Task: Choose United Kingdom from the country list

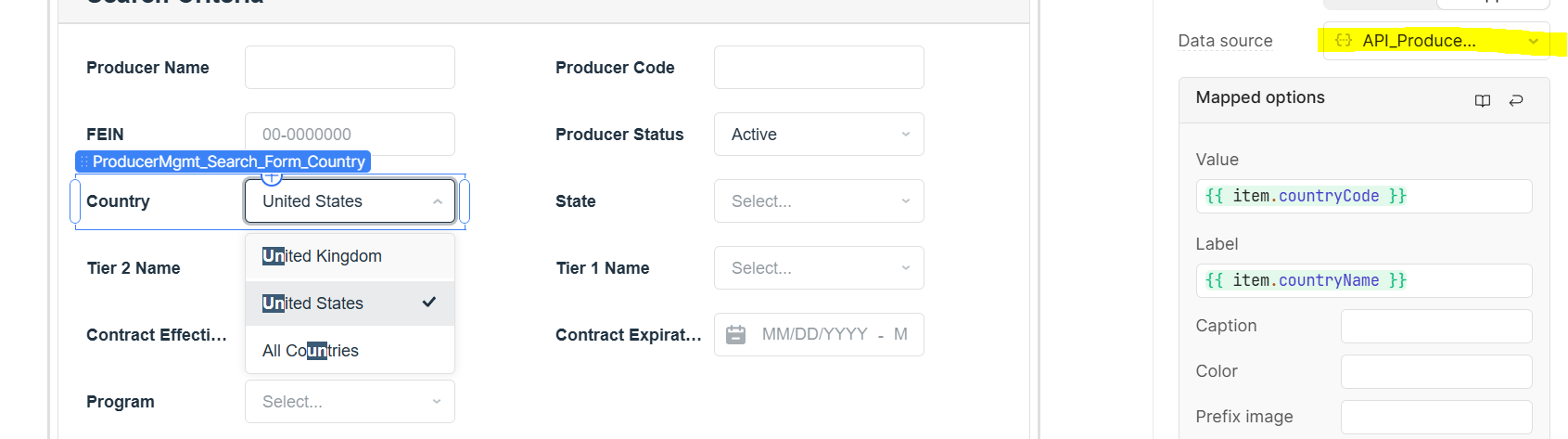Action: 350,256
